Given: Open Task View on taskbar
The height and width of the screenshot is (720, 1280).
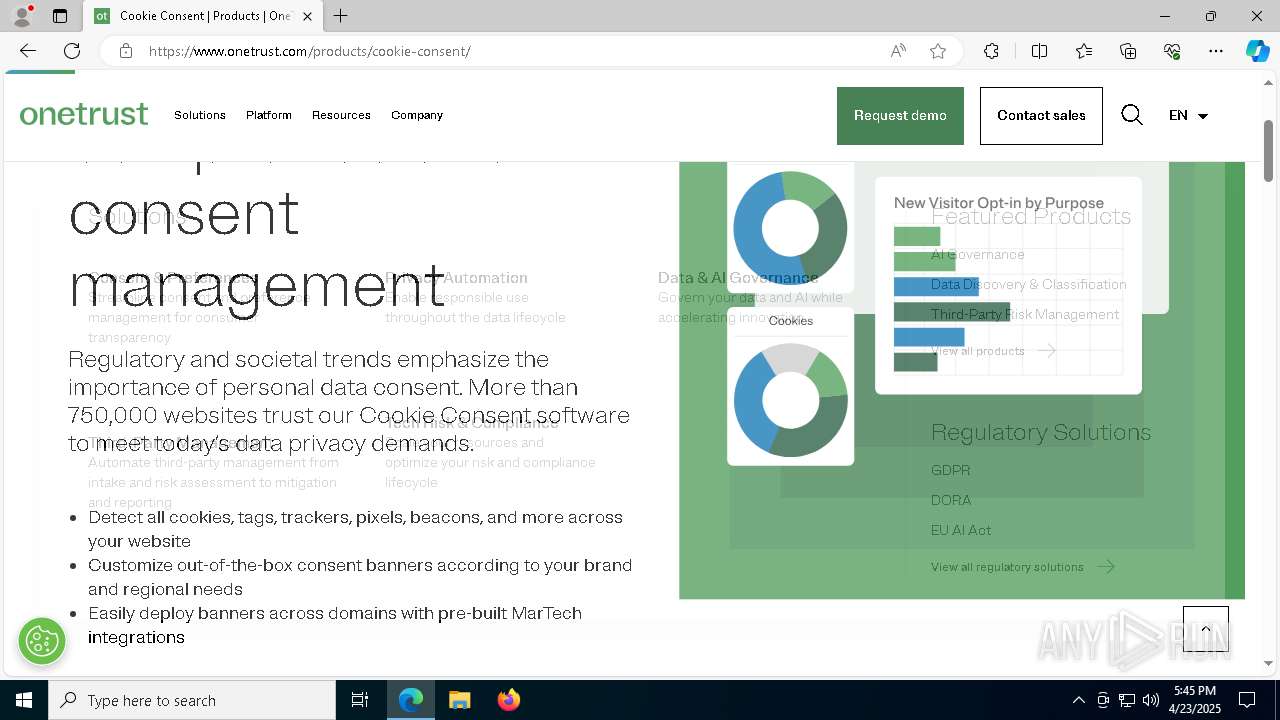Looking at the screenshot, I should pyautogui.click(x=360, y=700).
